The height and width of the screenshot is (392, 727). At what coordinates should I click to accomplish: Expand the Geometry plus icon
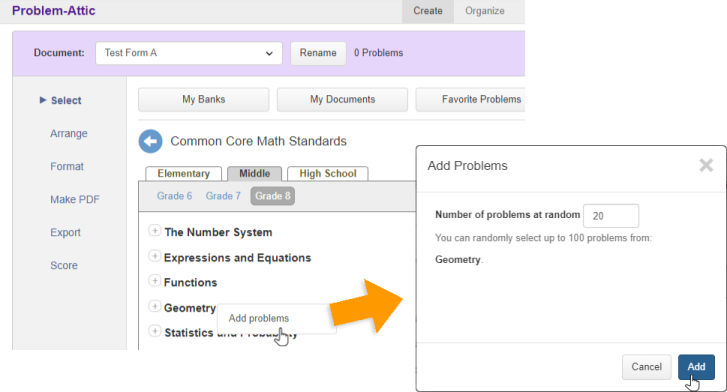pyautogui.click(x=155, y=306)
